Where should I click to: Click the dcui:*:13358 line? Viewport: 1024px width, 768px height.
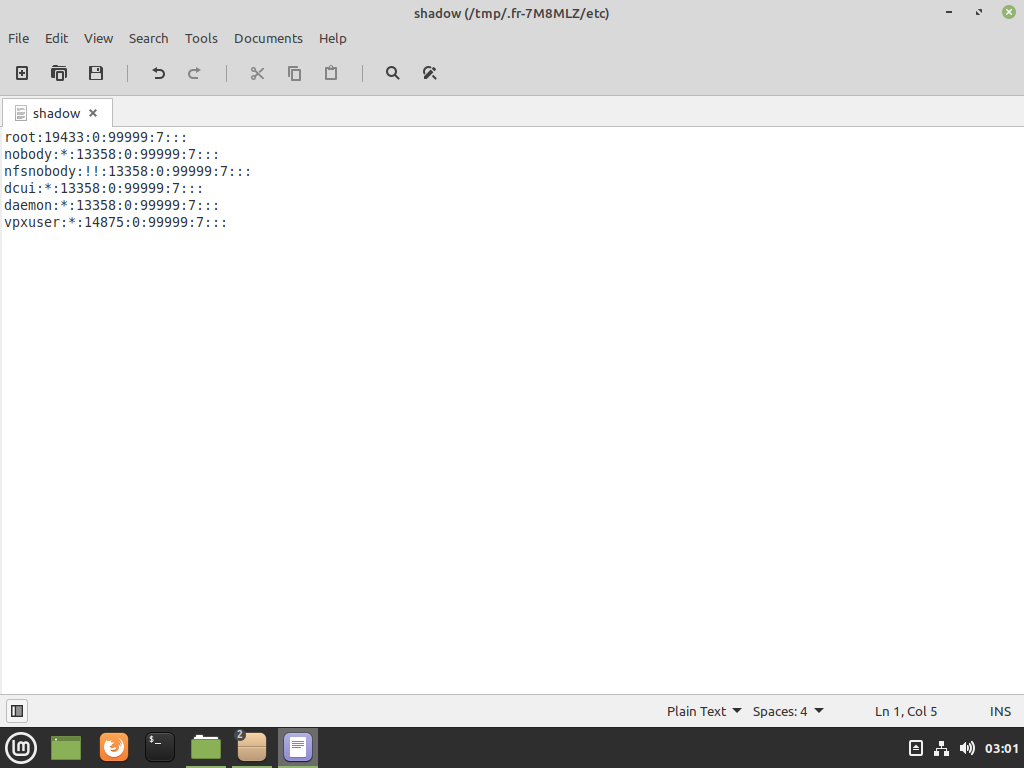(x=104, y=189)
